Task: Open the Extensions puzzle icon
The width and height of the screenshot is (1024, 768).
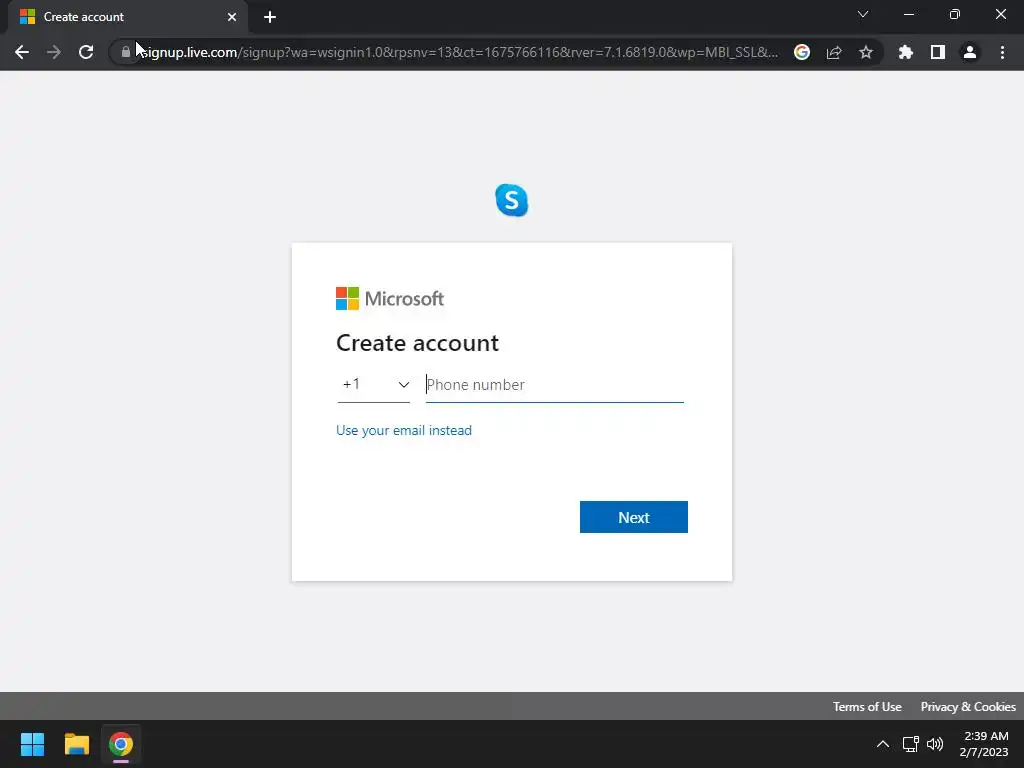Action: pos(906,52)
